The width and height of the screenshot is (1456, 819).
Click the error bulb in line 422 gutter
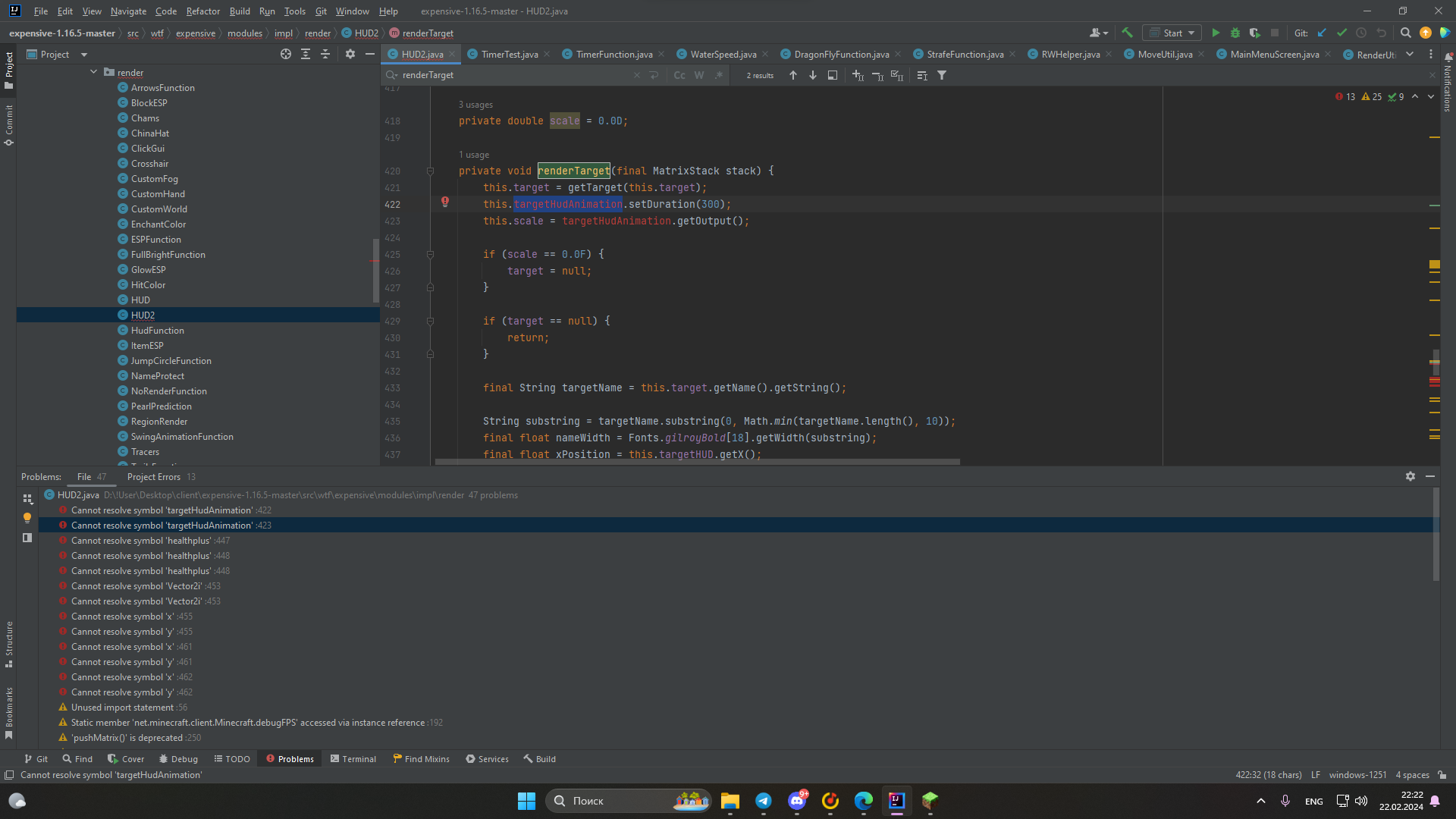click(445, 202)
